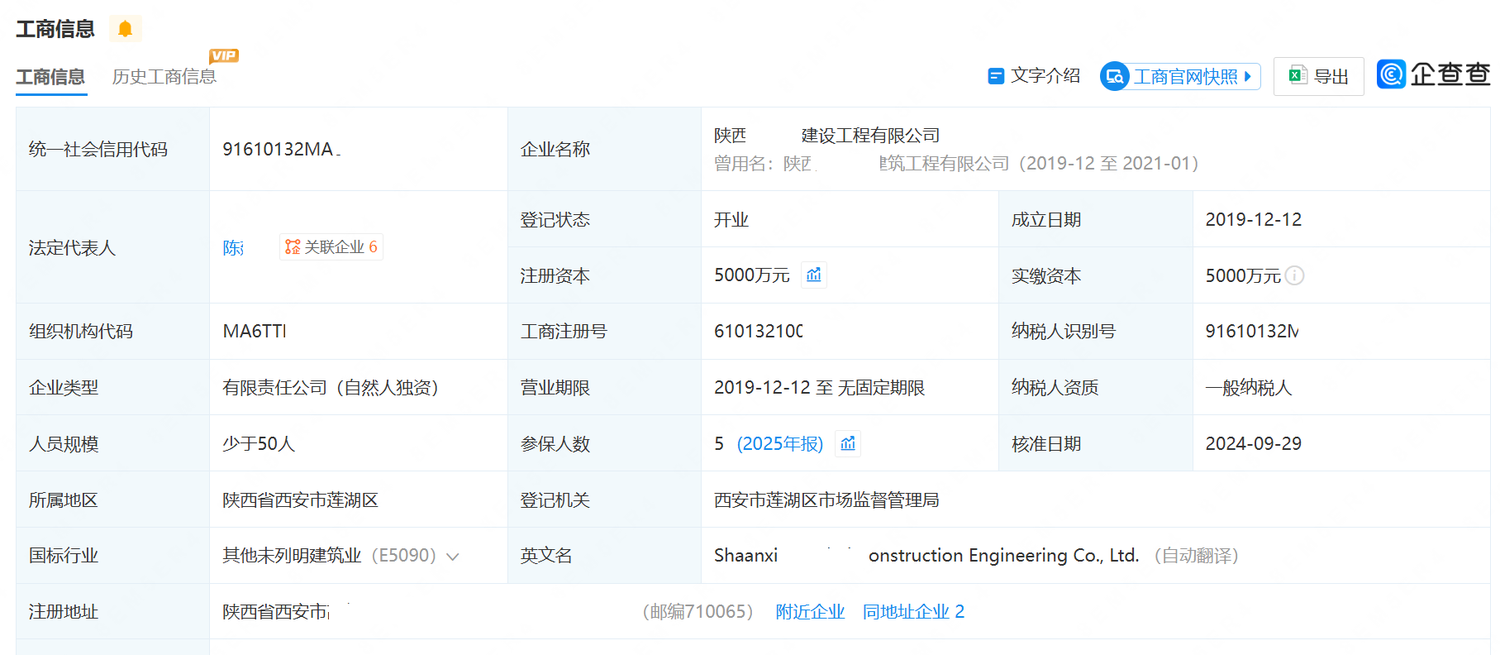Screen dimensions: 1500x655
Task: Click 工商注册号 value 61013210
Action: click(758, 332)
